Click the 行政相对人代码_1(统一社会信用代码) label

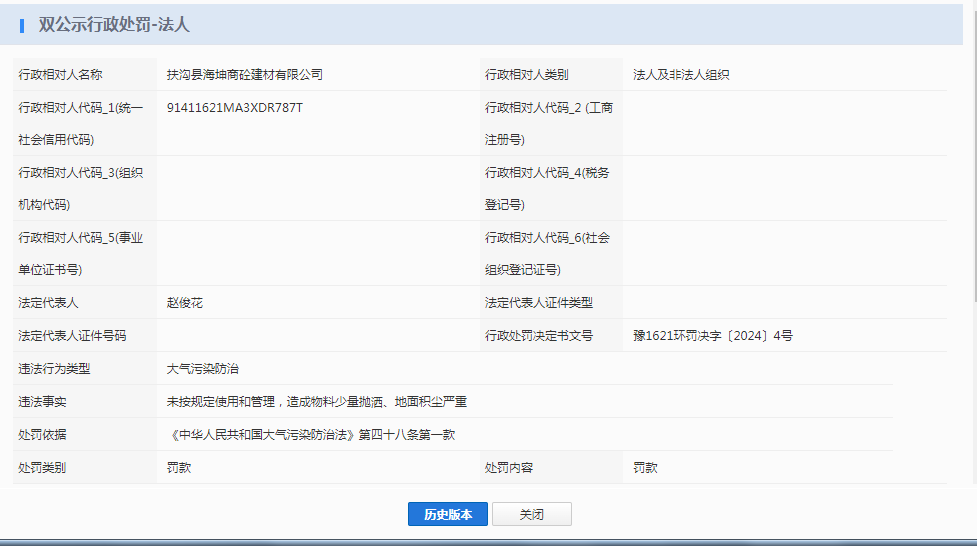(x=81, y=123)
